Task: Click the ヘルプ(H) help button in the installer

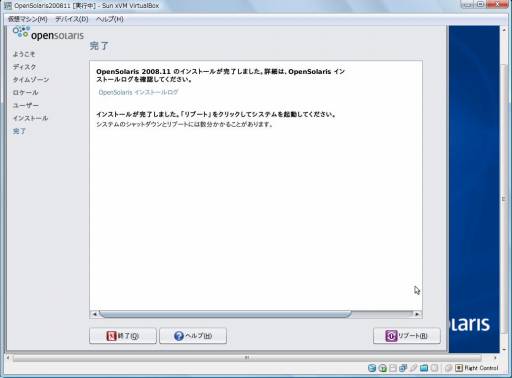Action: [x=193, y=336]
